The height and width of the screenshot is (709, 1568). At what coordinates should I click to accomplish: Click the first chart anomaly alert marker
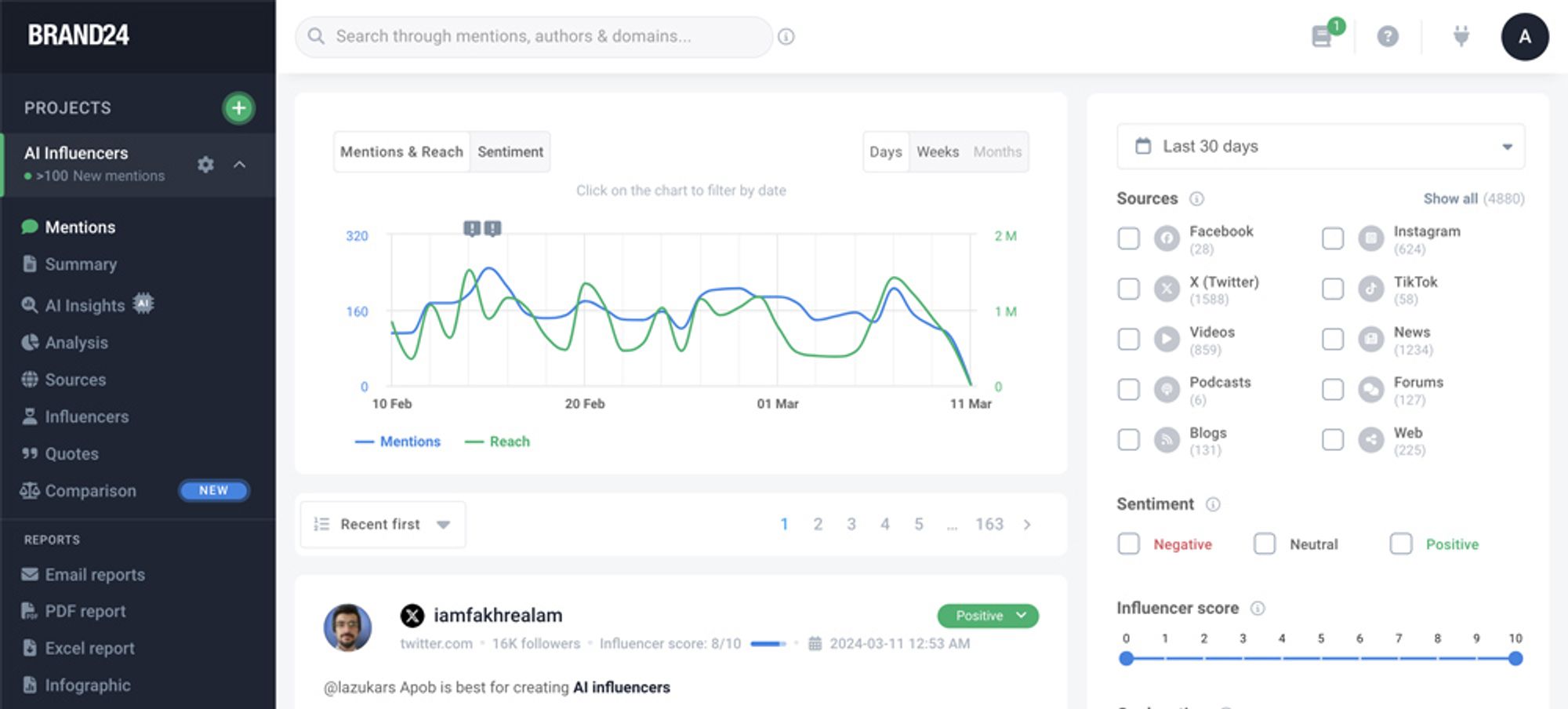472,228
